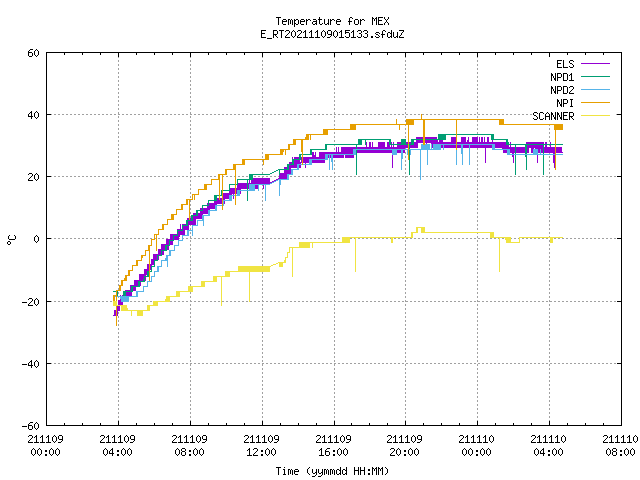Screen dimensions: 640x480
Task: Click the 'Time (yymmdd HH:MM)' axis title
Action: click(x=332, y=471)
